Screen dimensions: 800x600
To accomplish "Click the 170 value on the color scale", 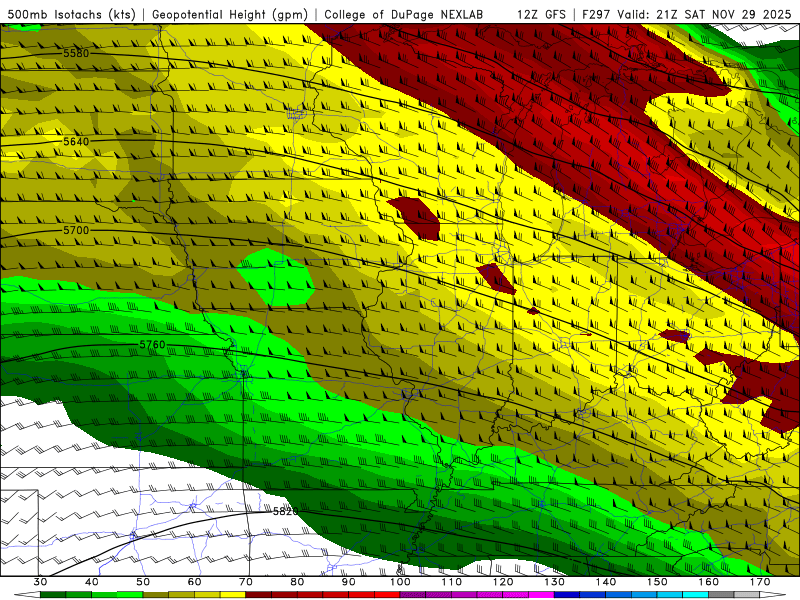I will pos(761,582).
